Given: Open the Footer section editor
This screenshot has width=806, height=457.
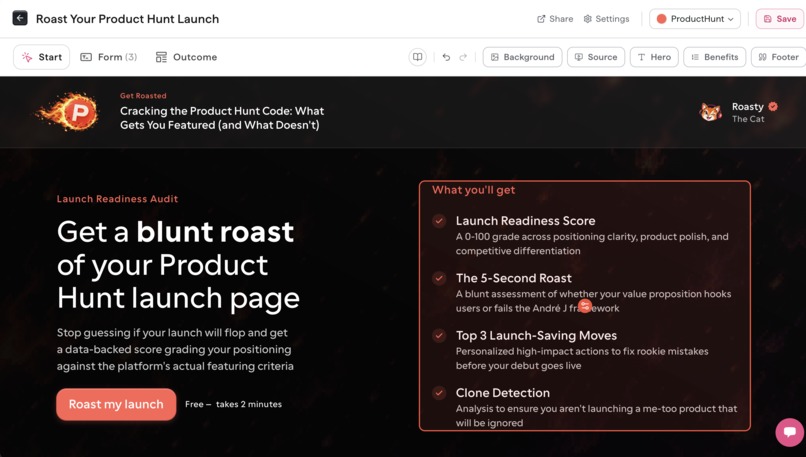Looking at the screenshot, I should coord(778,57).
